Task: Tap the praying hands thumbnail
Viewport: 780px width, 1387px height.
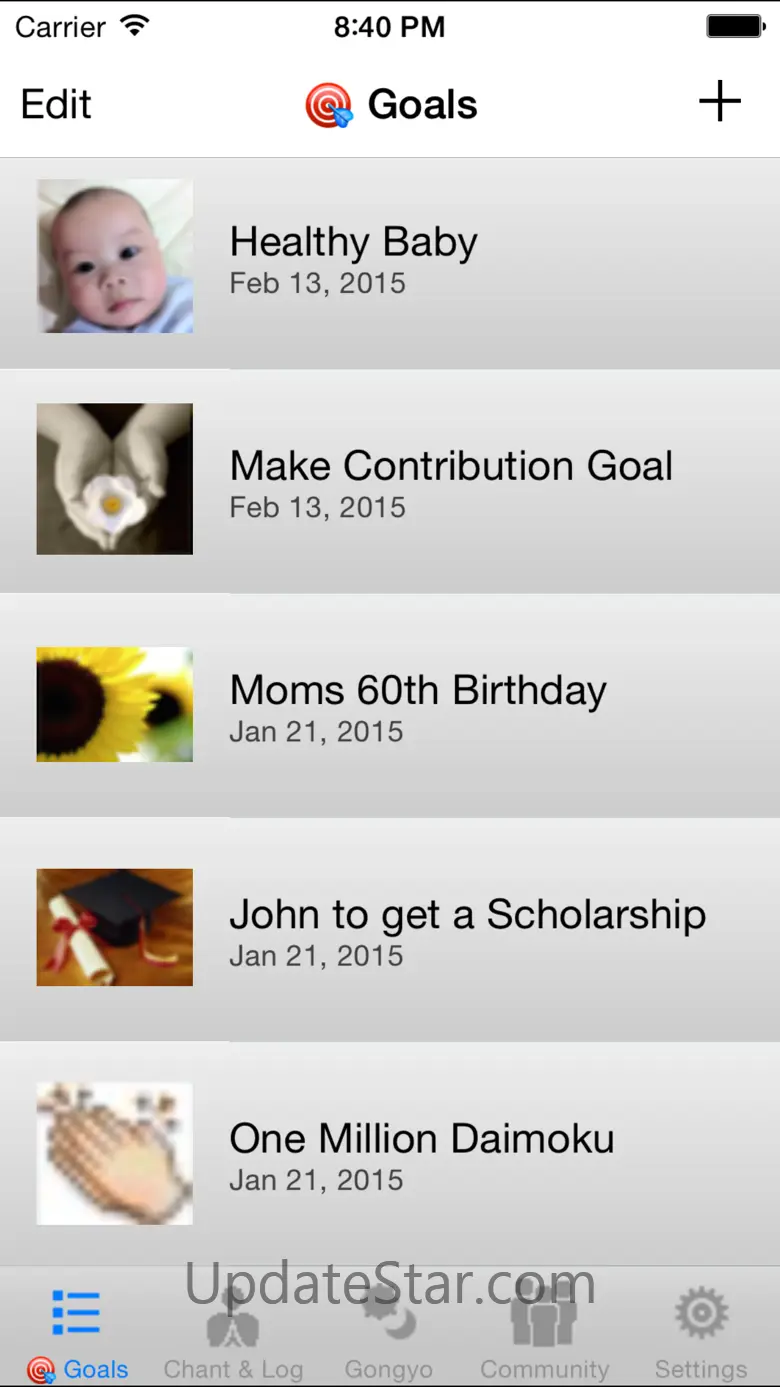Action: pos(115,1152)
